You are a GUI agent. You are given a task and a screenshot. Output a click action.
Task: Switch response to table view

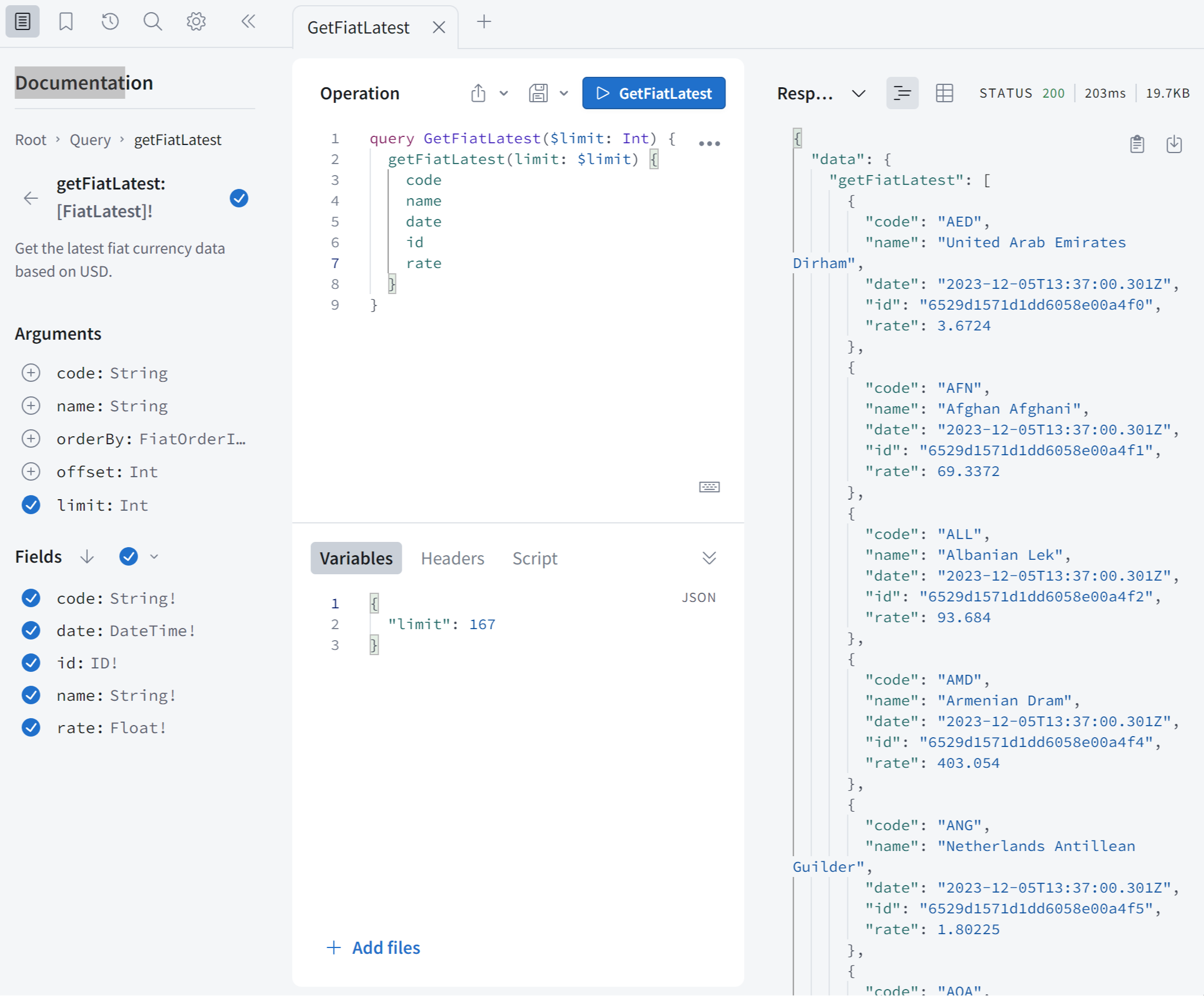point(944,93)
